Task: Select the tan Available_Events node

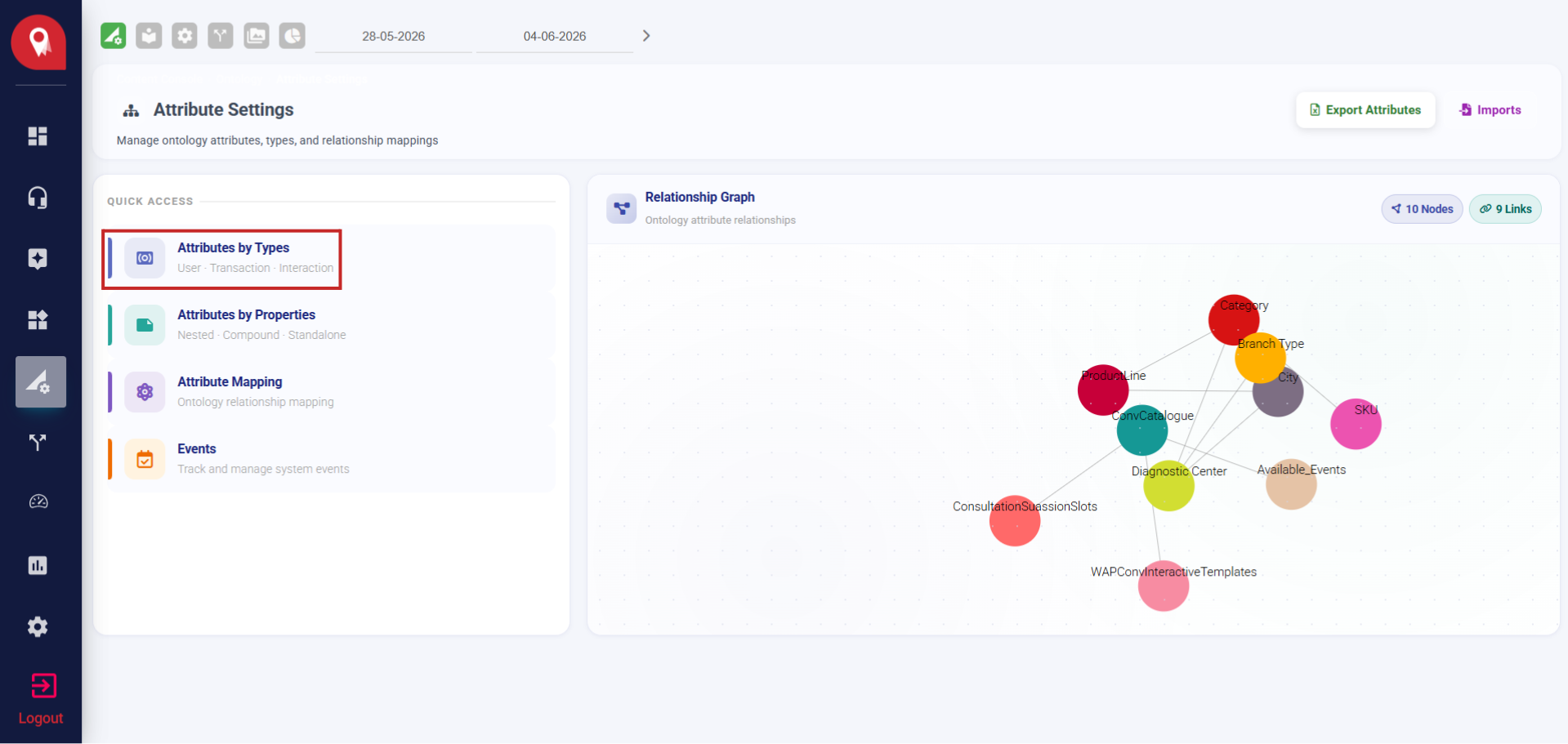Action: coord(1291,484)
